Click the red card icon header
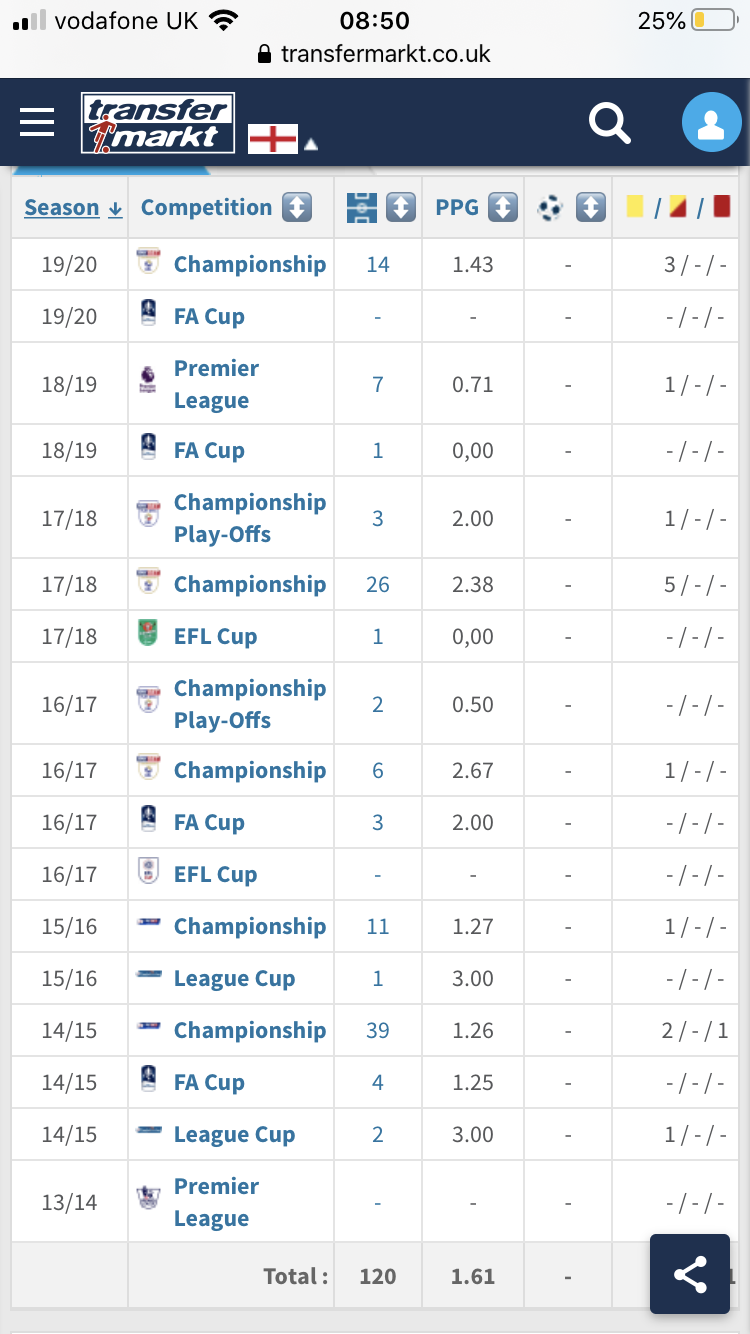 tap(722, 207)
